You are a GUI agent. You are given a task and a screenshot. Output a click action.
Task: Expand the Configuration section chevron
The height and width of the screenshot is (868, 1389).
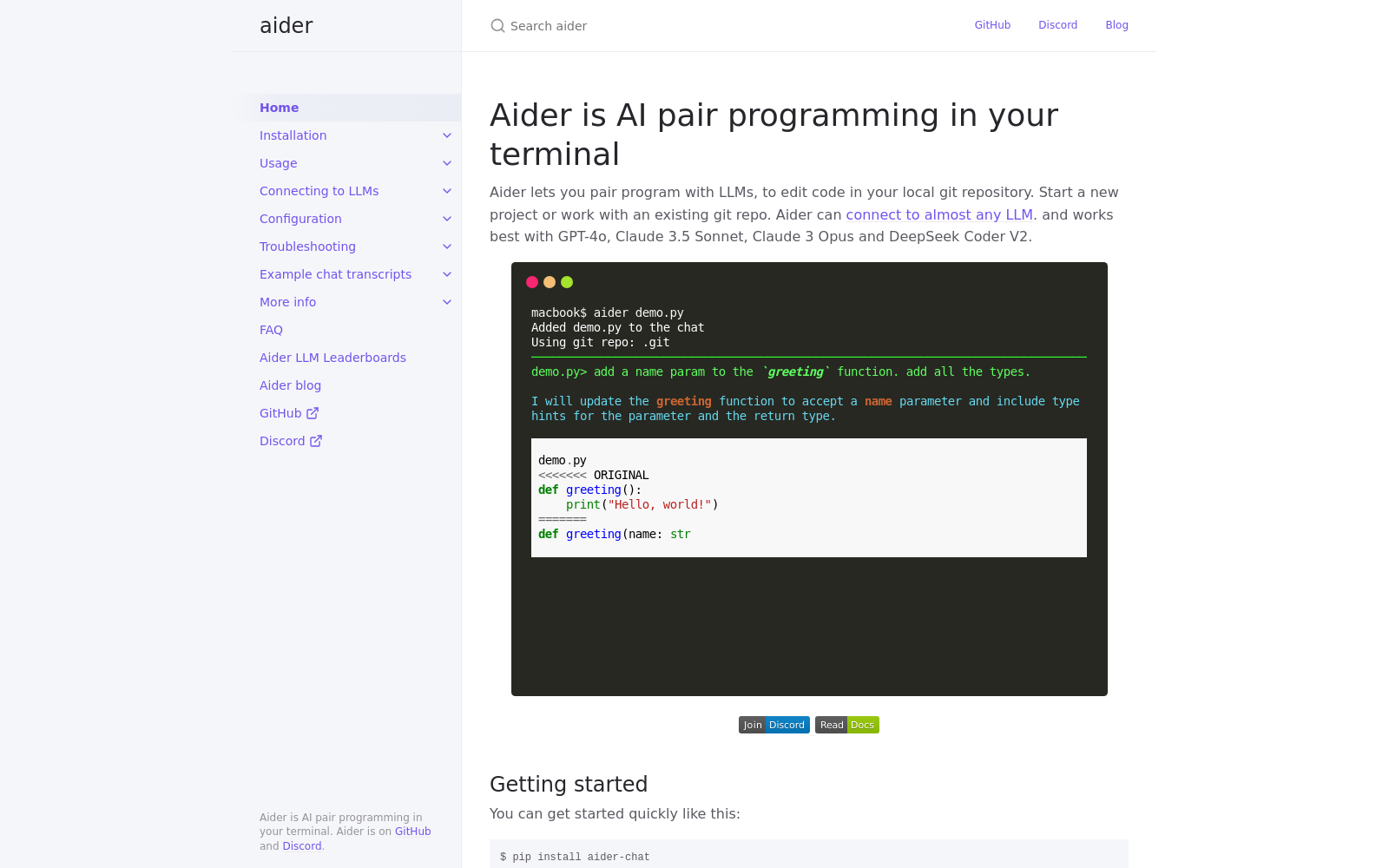click(x=447, y=219)
